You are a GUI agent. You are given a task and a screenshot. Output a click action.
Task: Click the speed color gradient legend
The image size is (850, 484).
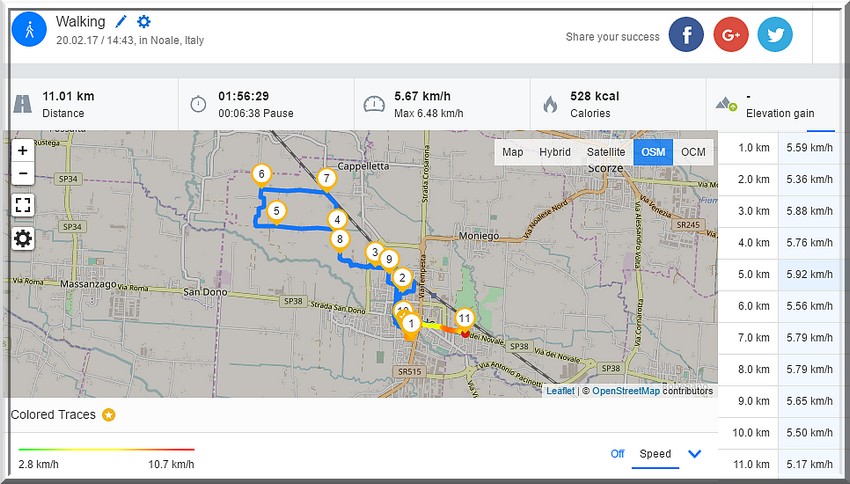tap(106, 449)
